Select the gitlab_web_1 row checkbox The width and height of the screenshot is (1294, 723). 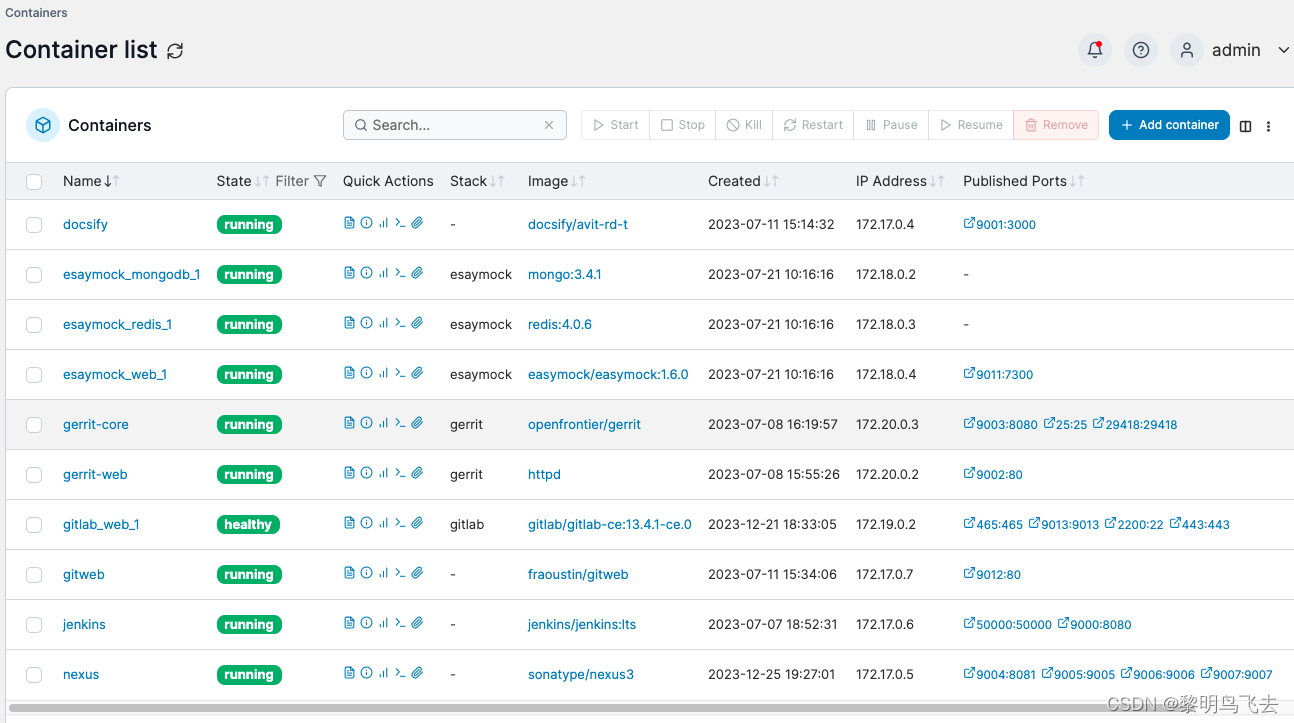point(34,525)
